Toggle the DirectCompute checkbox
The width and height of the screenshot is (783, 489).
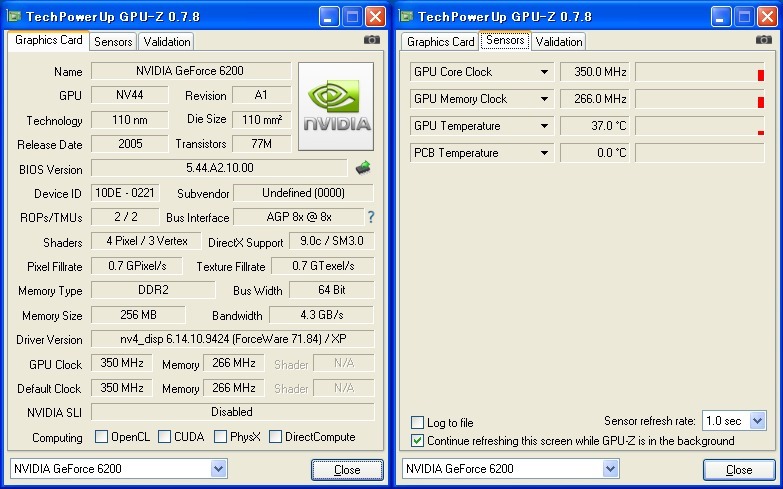coord(275,437)
